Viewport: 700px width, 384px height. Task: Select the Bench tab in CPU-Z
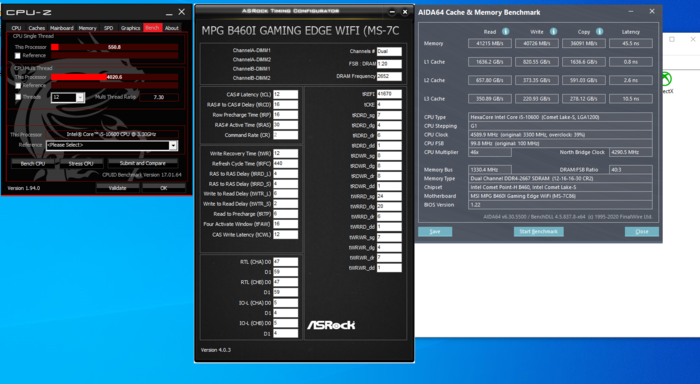[152, 28]
